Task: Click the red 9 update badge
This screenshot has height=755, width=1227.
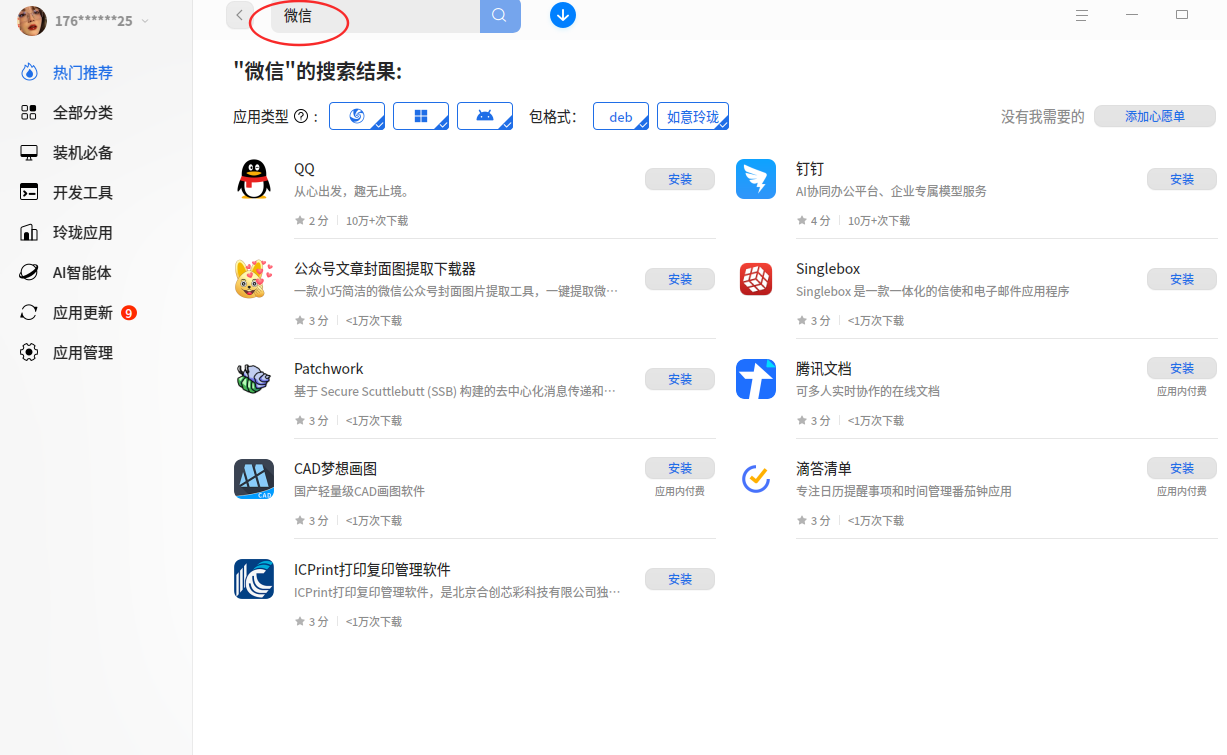Action: click(x=129, y=313)
